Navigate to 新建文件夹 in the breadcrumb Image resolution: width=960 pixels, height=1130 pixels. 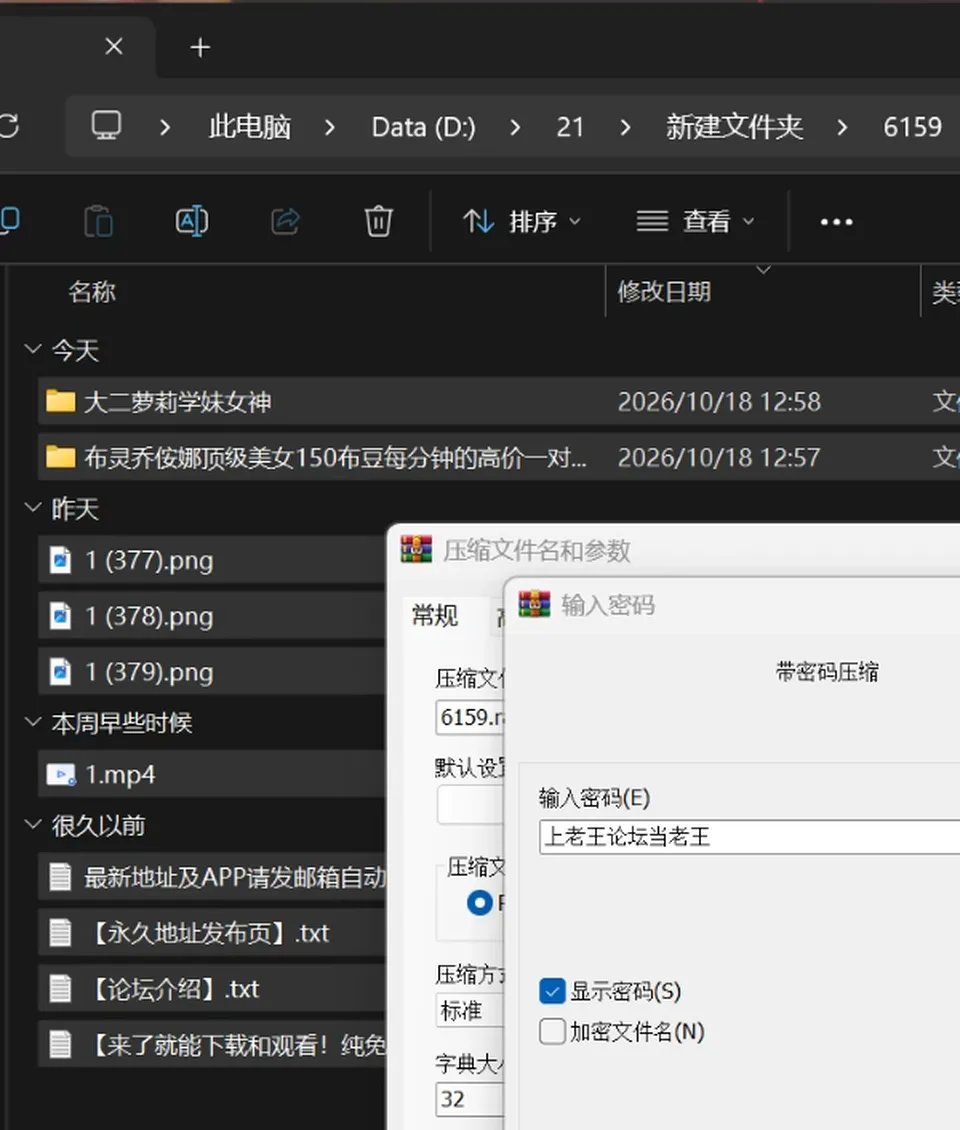point(734,128)
